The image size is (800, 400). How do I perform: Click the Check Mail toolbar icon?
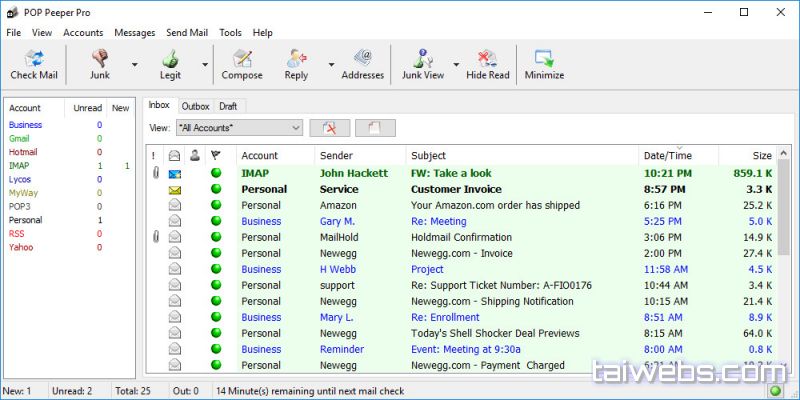[x=35, y=58]
